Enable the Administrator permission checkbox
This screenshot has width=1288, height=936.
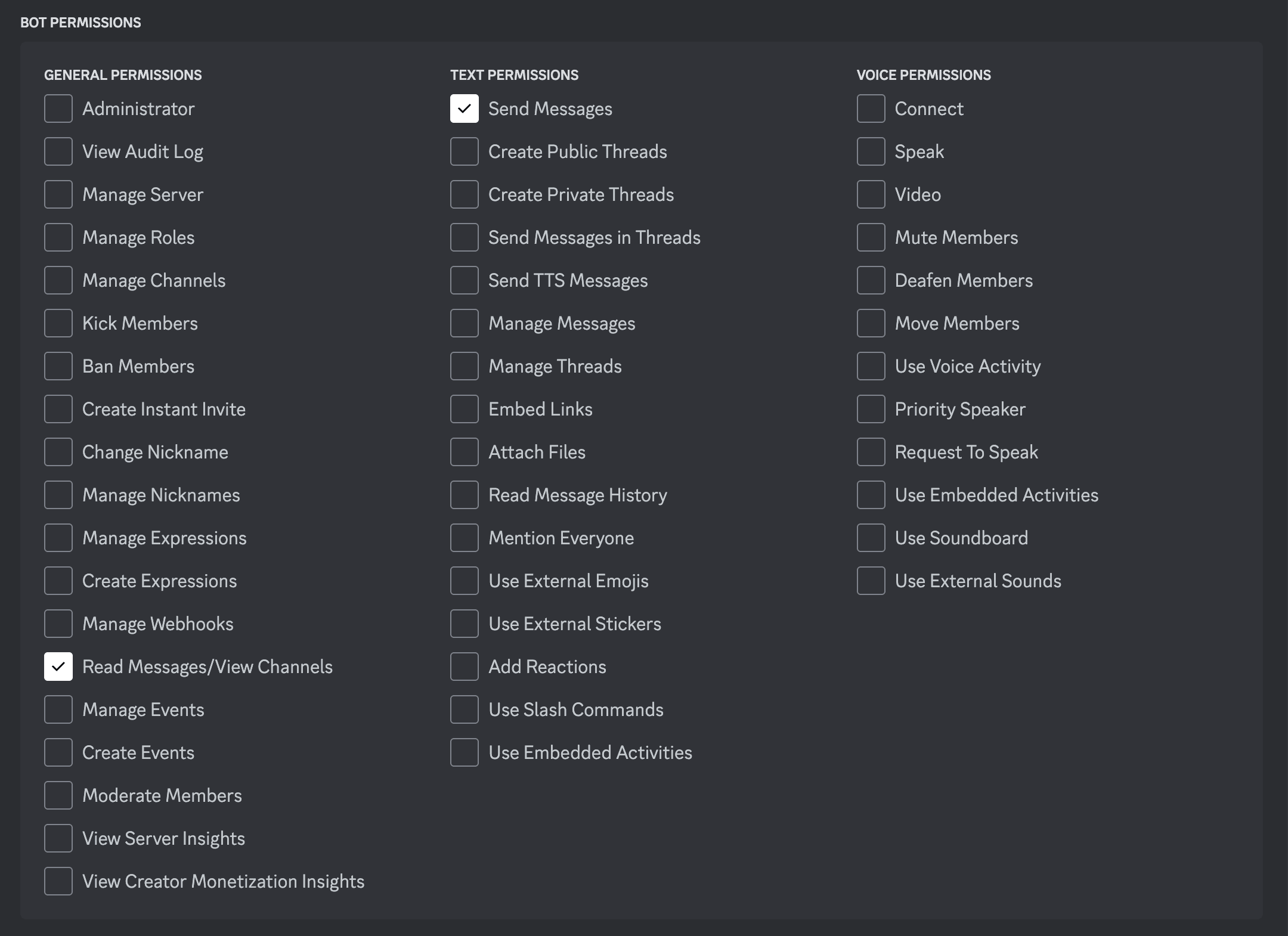point(58,109)
